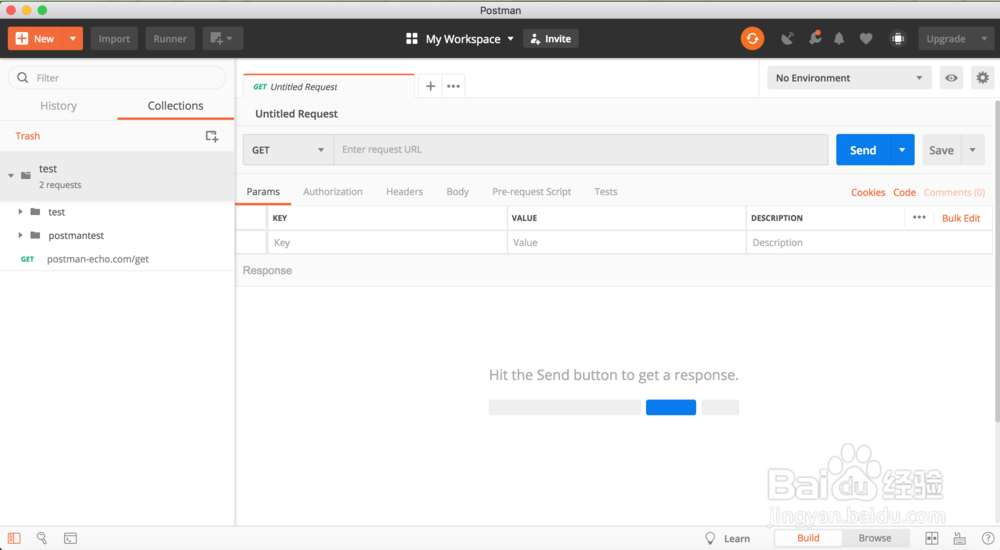Screen dimensions: 1000x550
Task: Open keyboard shortcuts icon in status bar
Action: point(959,538)
